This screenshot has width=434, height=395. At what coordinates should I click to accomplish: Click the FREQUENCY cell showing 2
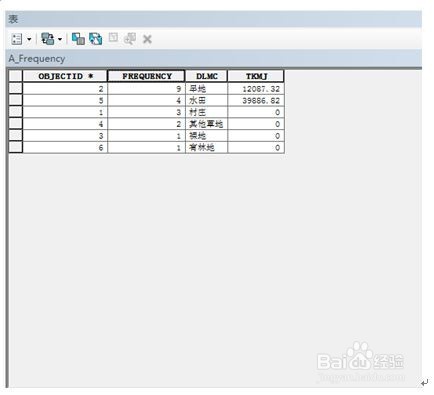[146, 124]
